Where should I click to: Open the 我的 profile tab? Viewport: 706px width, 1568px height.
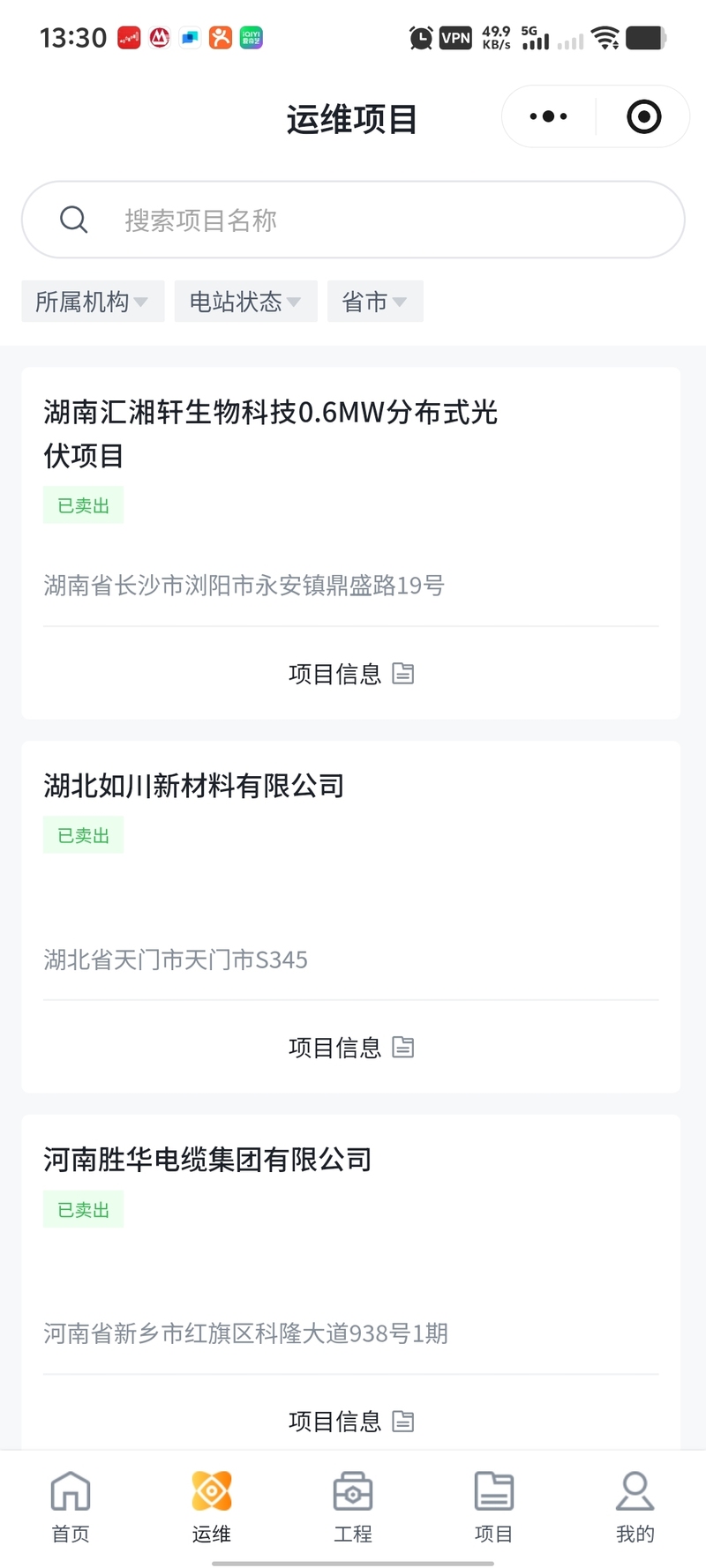click(635, 1506)
